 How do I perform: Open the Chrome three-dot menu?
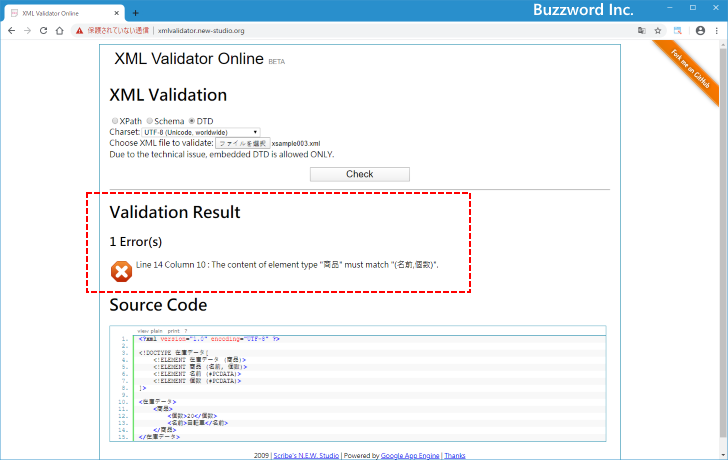pos(716,31)
